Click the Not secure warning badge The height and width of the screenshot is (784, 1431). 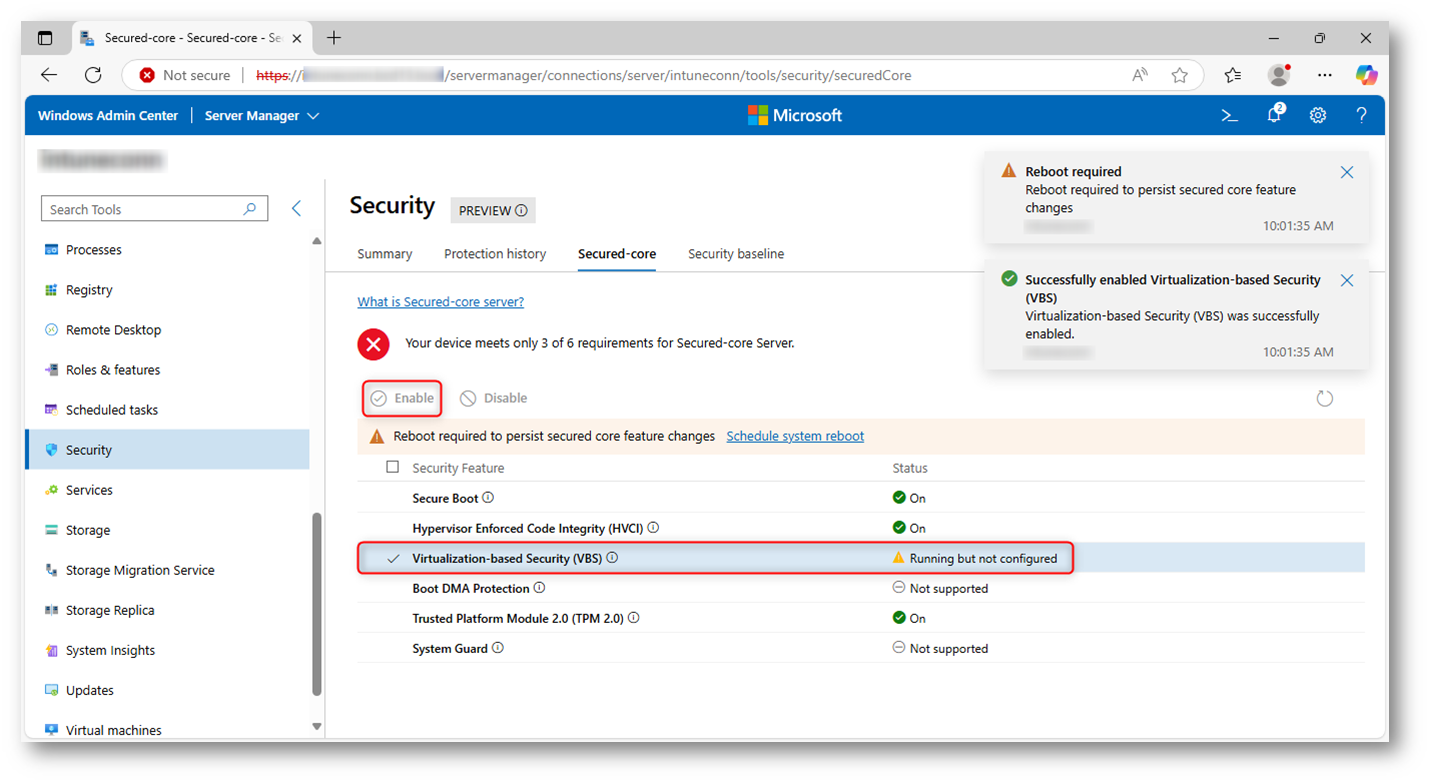[185, 75]
